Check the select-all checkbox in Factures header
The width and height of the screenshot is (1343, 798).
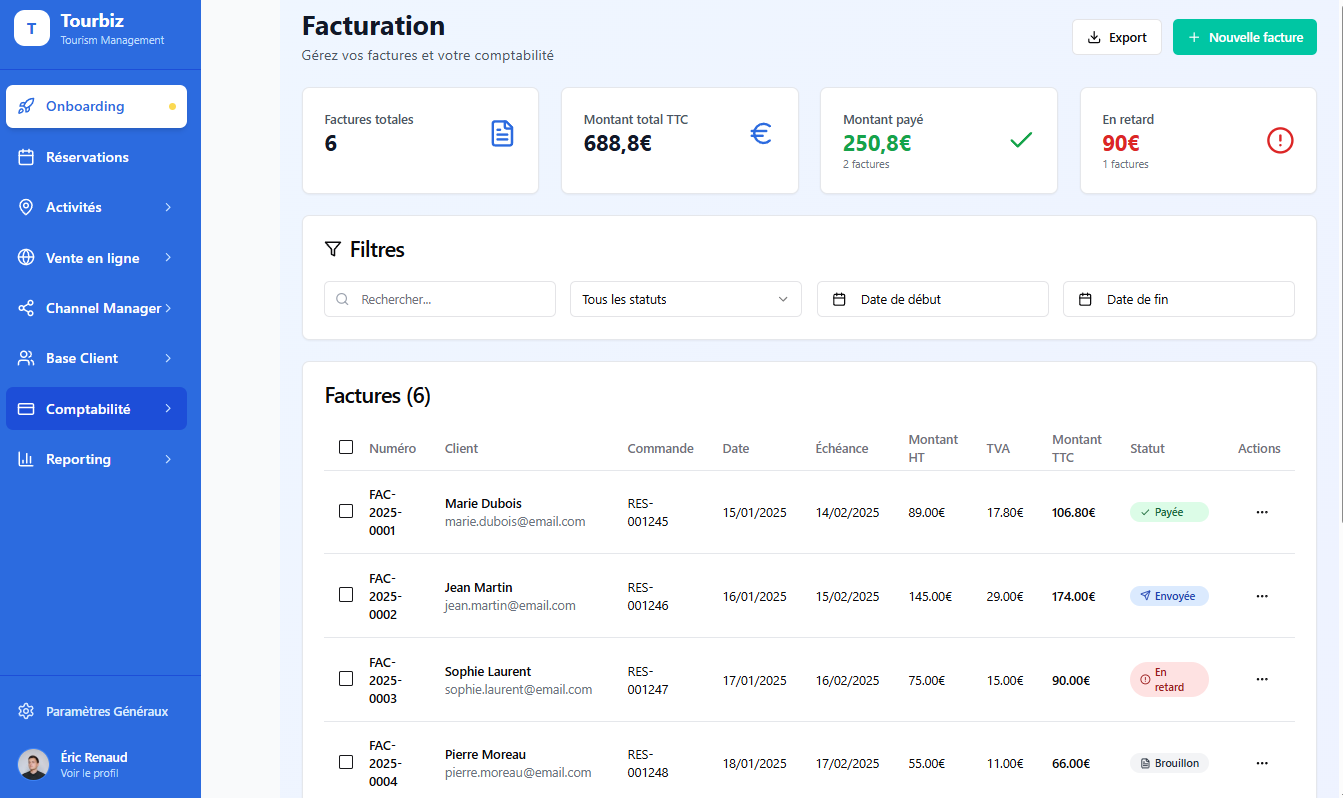346,448
